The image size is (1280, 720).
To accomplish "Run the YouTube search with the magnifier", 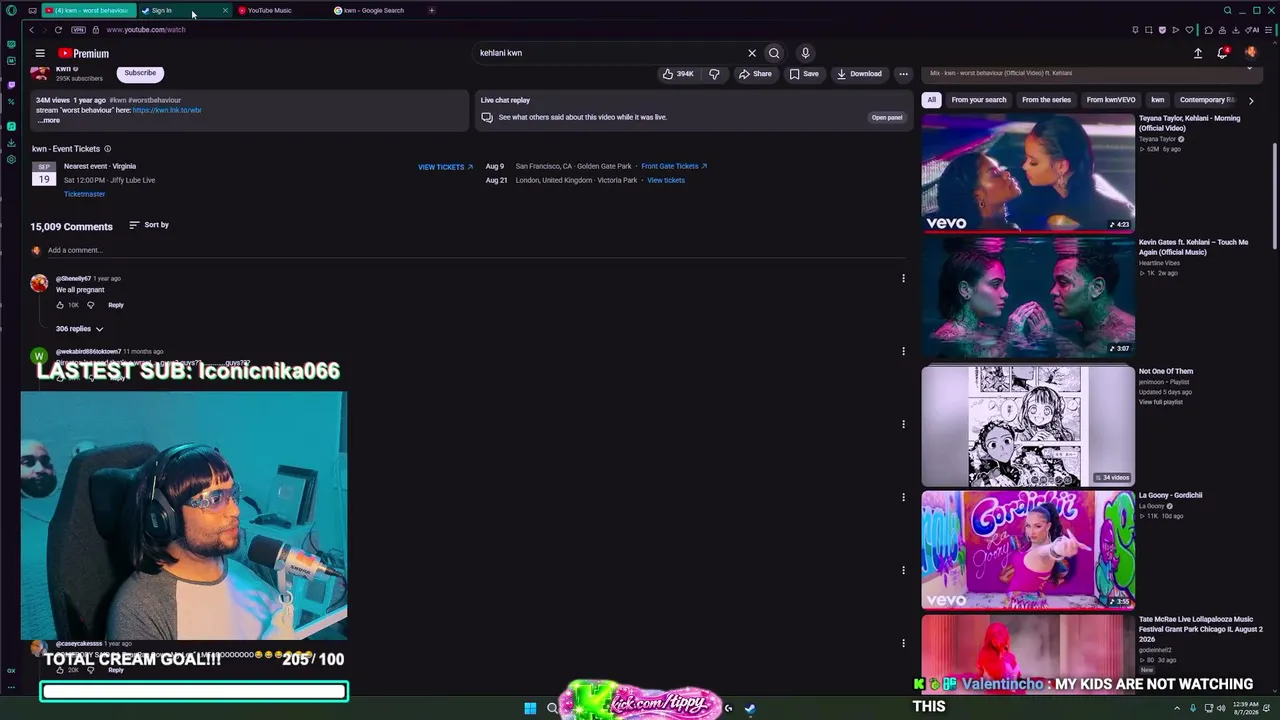I will pyautogui.click(x=774, y=53).
